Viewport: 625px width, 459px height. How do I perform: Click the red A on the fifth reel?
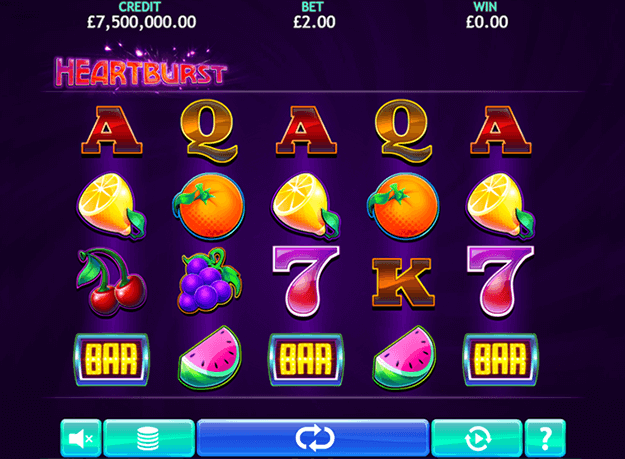[501, 130]
